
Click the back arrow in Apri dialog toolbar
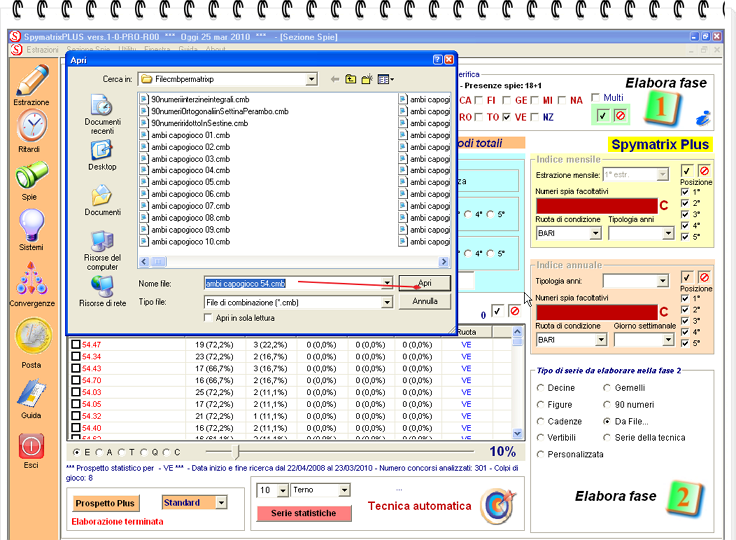pos(335,79)
